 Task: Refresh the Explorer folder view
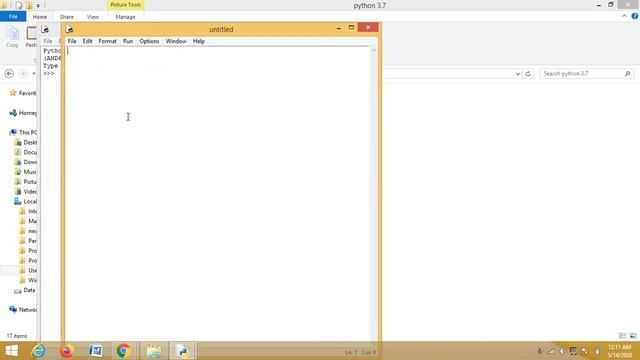(x=528, y=74)
